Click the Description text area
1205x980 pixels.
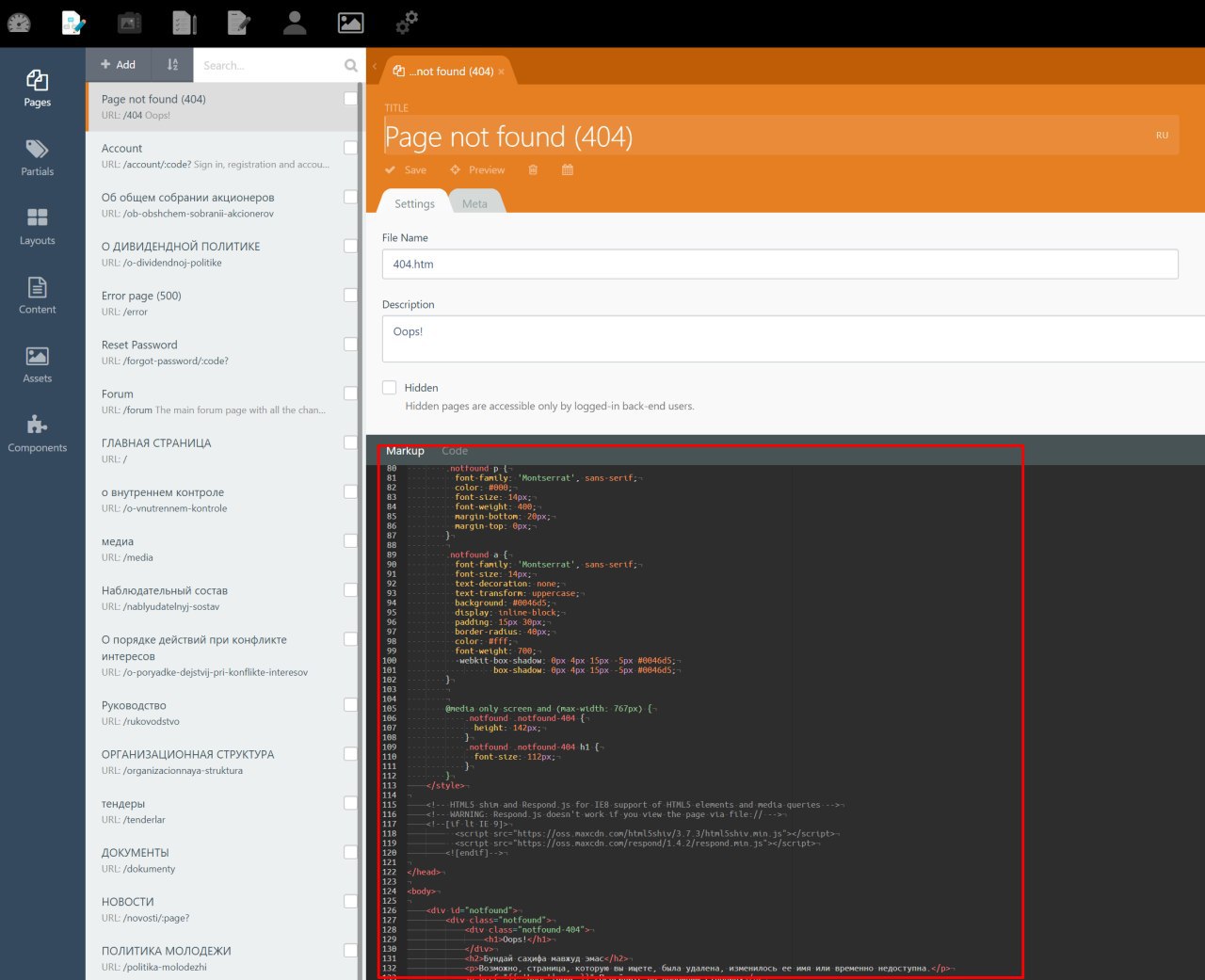coord(794,339)
